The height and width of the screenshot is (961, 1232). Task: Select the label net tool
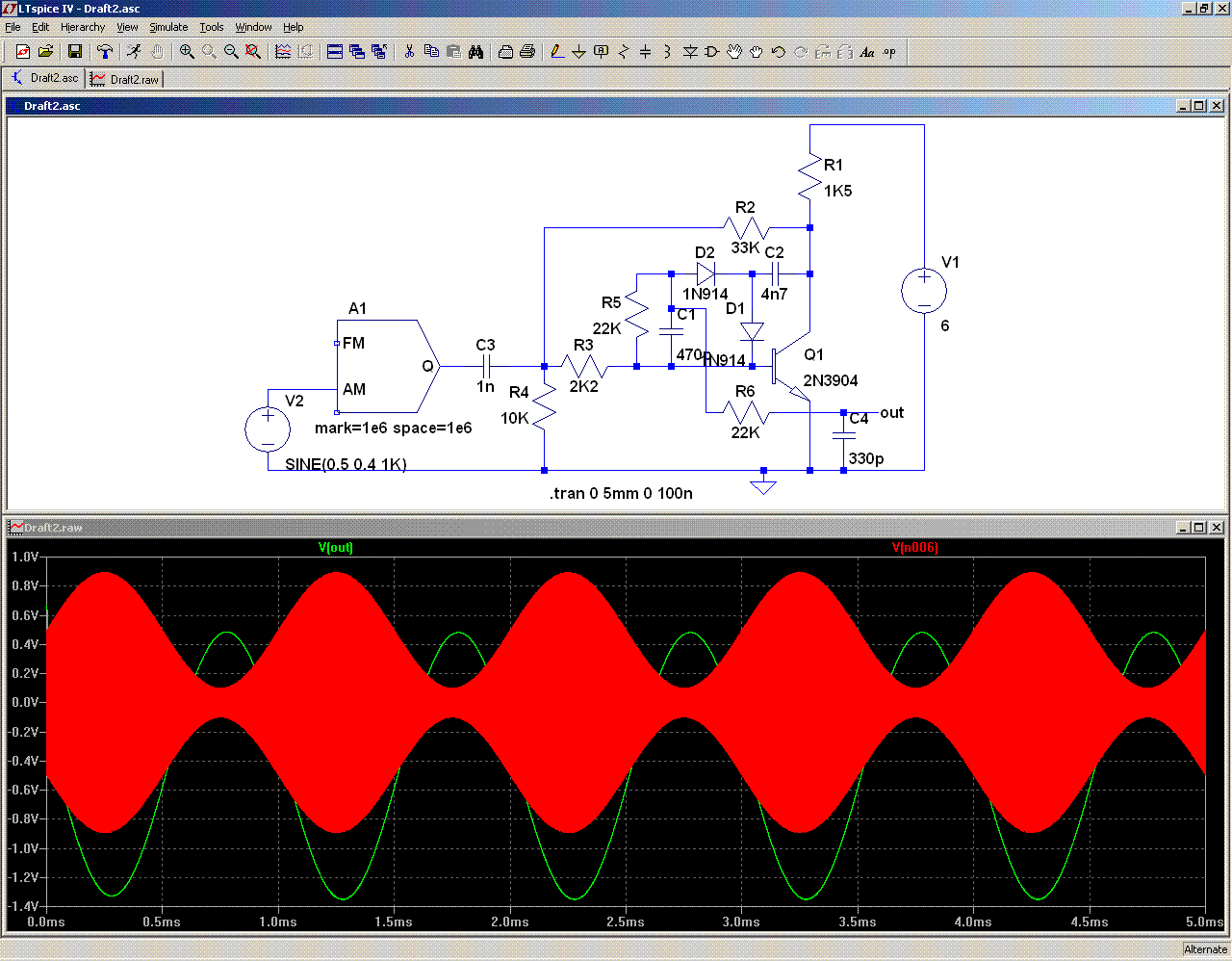(x=602, y=52)
